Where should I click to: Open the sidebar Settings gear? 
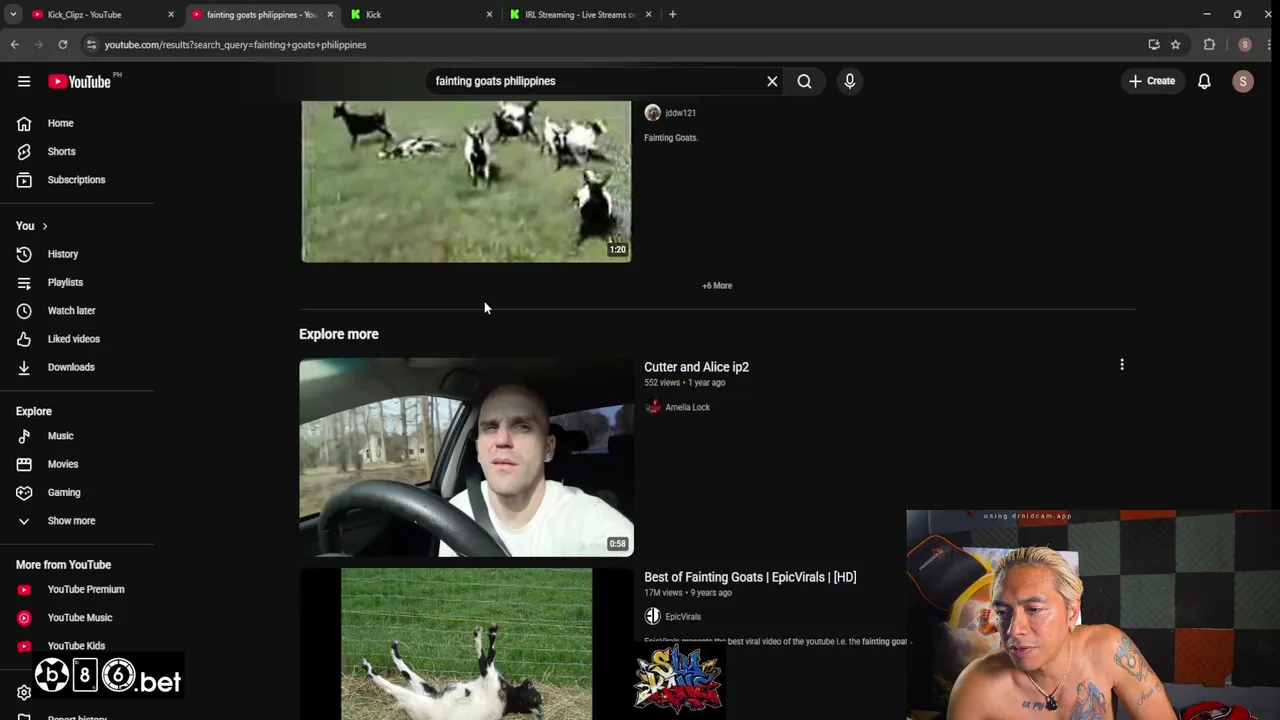(x=24, y=692)
